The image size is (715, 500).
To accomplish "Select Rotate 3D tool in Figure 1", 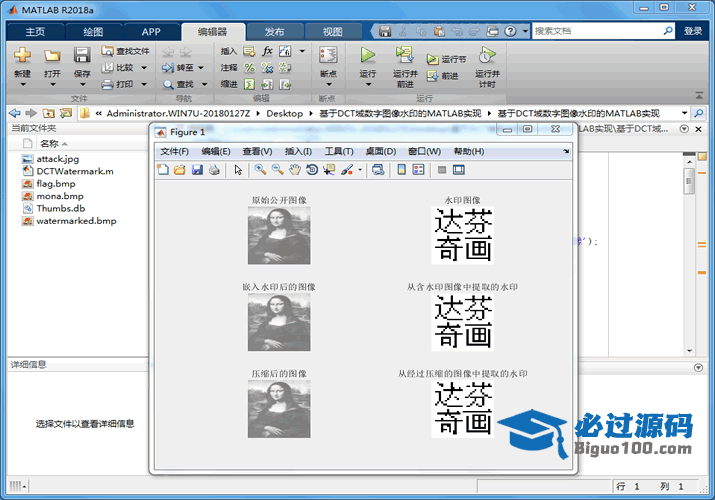I will pyautogui.click(x=312, y=170).
